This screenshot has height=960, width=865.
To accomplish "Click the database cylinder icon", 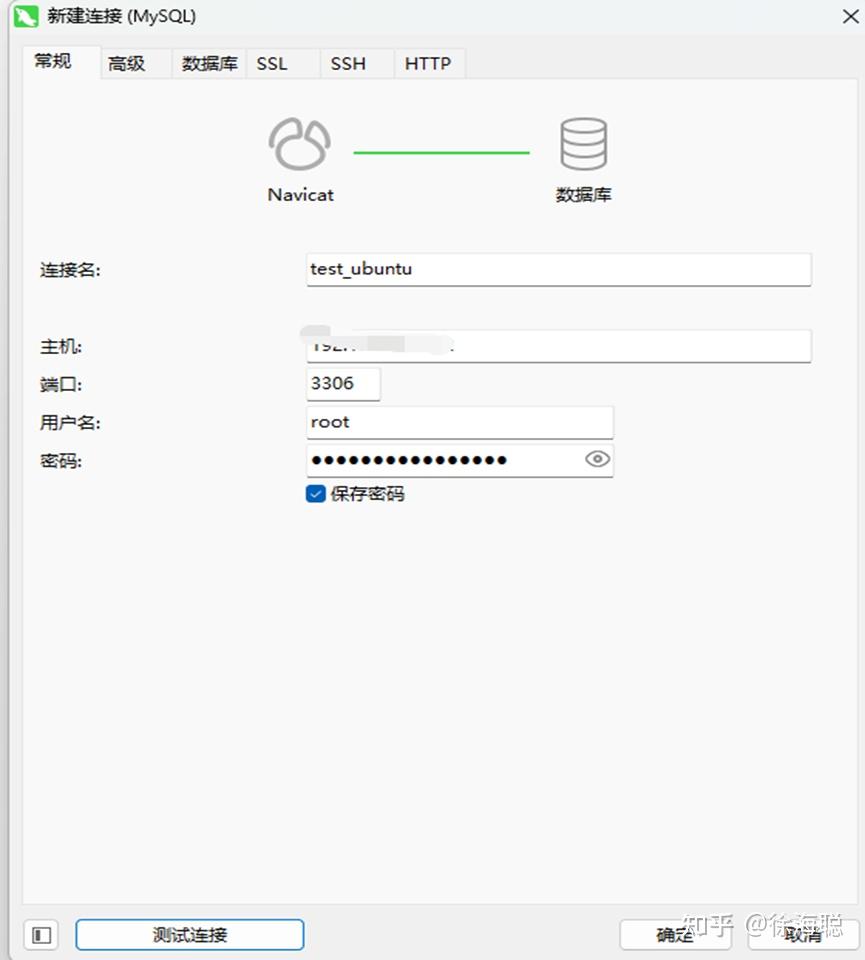I will [583, 142].
